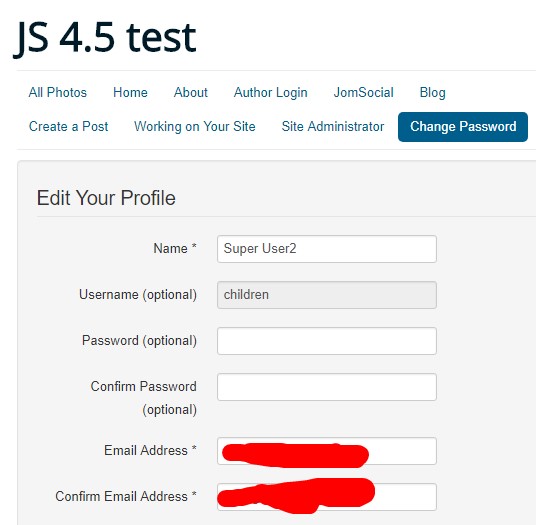Open the About menu item
The height and width of the screenshot is (525, 536).
(190, 93)
